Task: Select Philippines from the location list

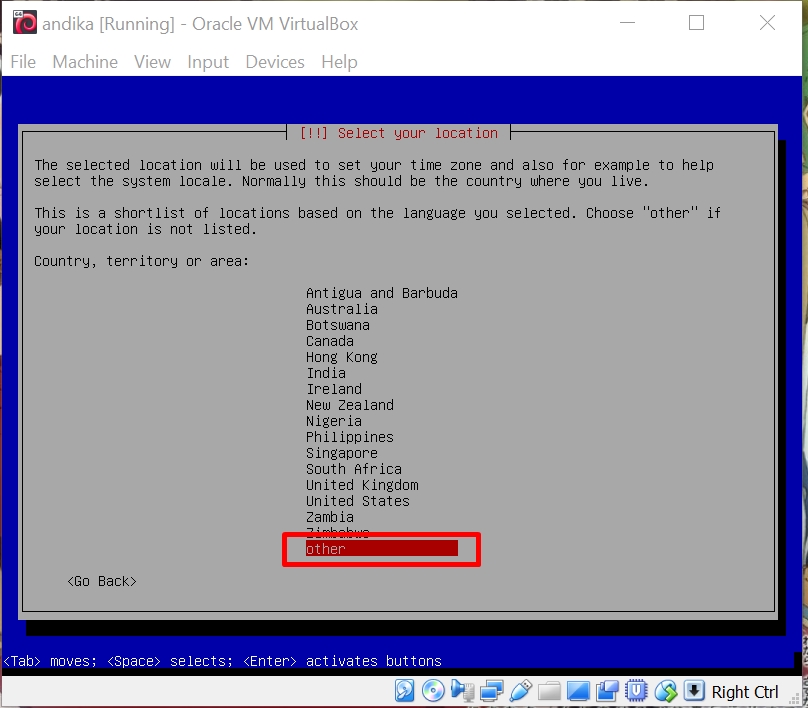Action: point(350,437)
